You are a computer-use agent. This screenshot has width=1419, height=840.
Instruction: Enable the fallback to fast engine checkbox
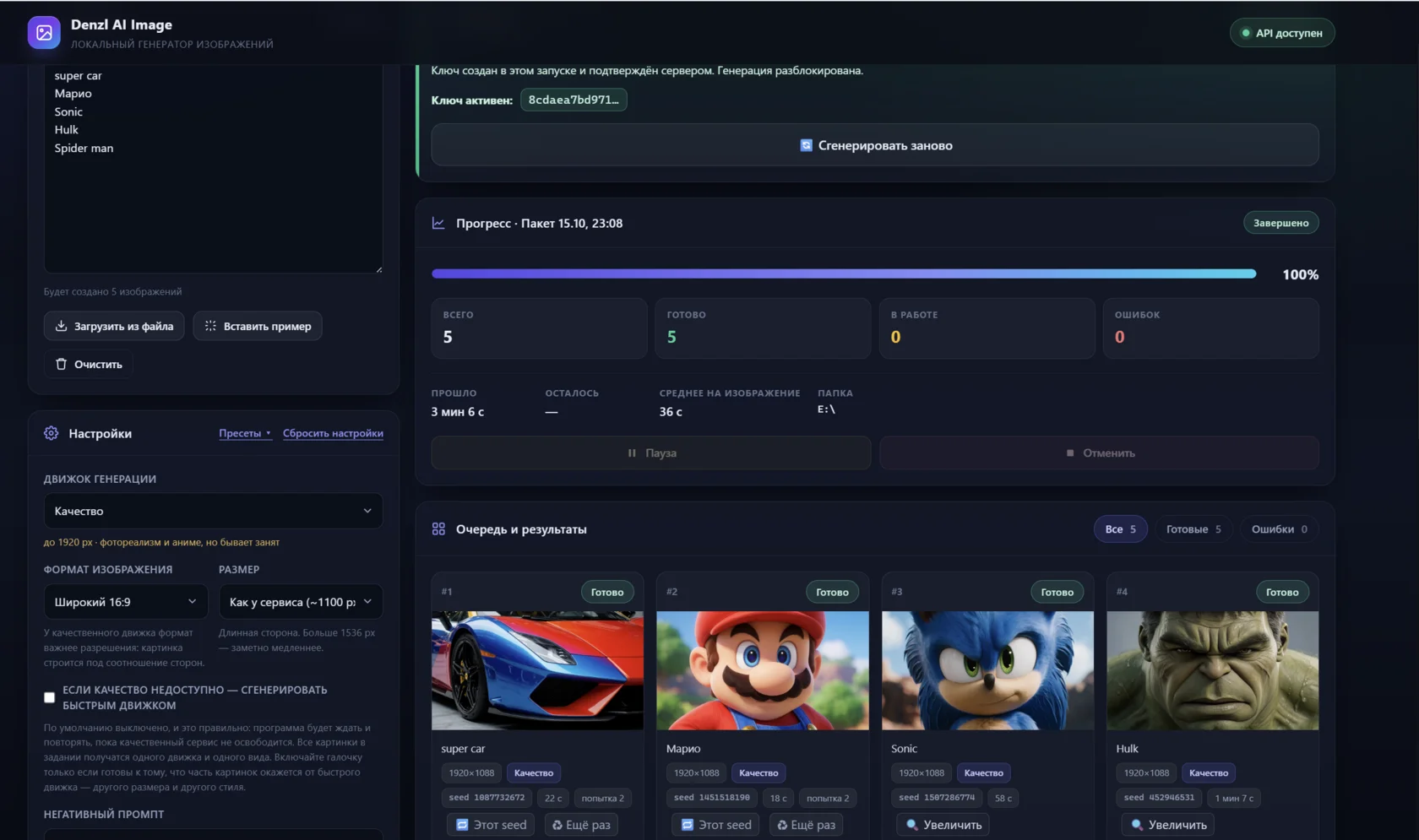point(50,697)
